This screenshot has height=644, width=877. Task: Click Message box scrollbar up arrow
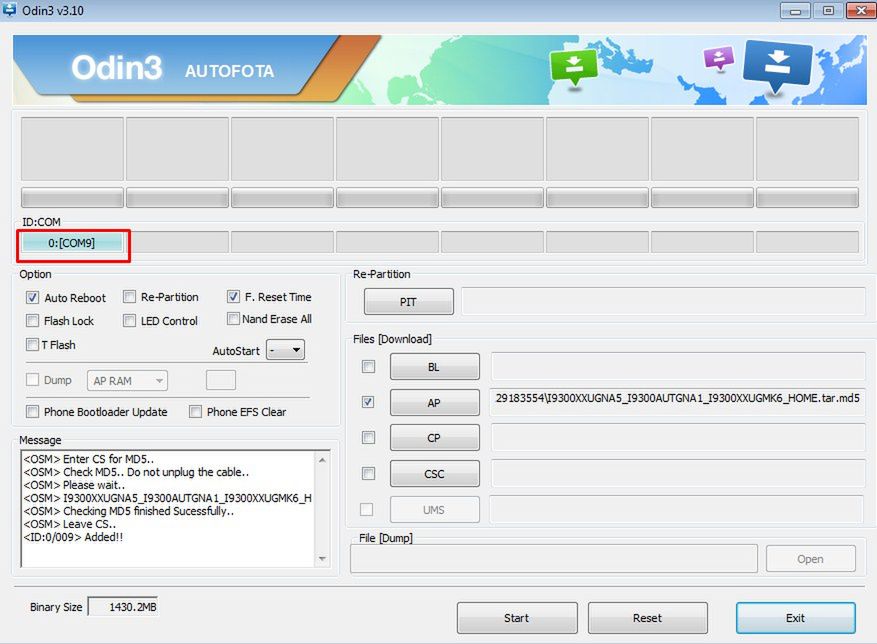[322, 460]
